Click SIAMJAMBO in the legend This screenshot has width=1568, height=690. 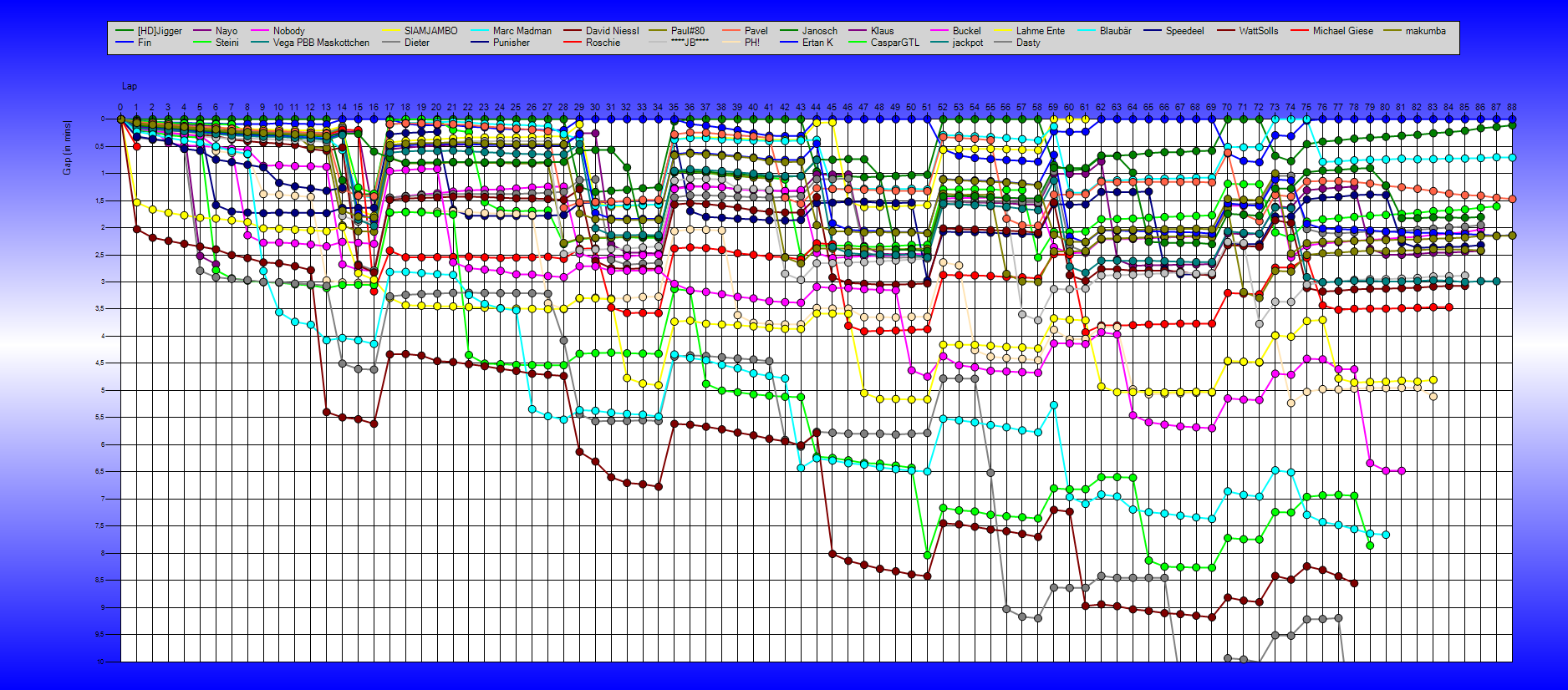[420, 31]
